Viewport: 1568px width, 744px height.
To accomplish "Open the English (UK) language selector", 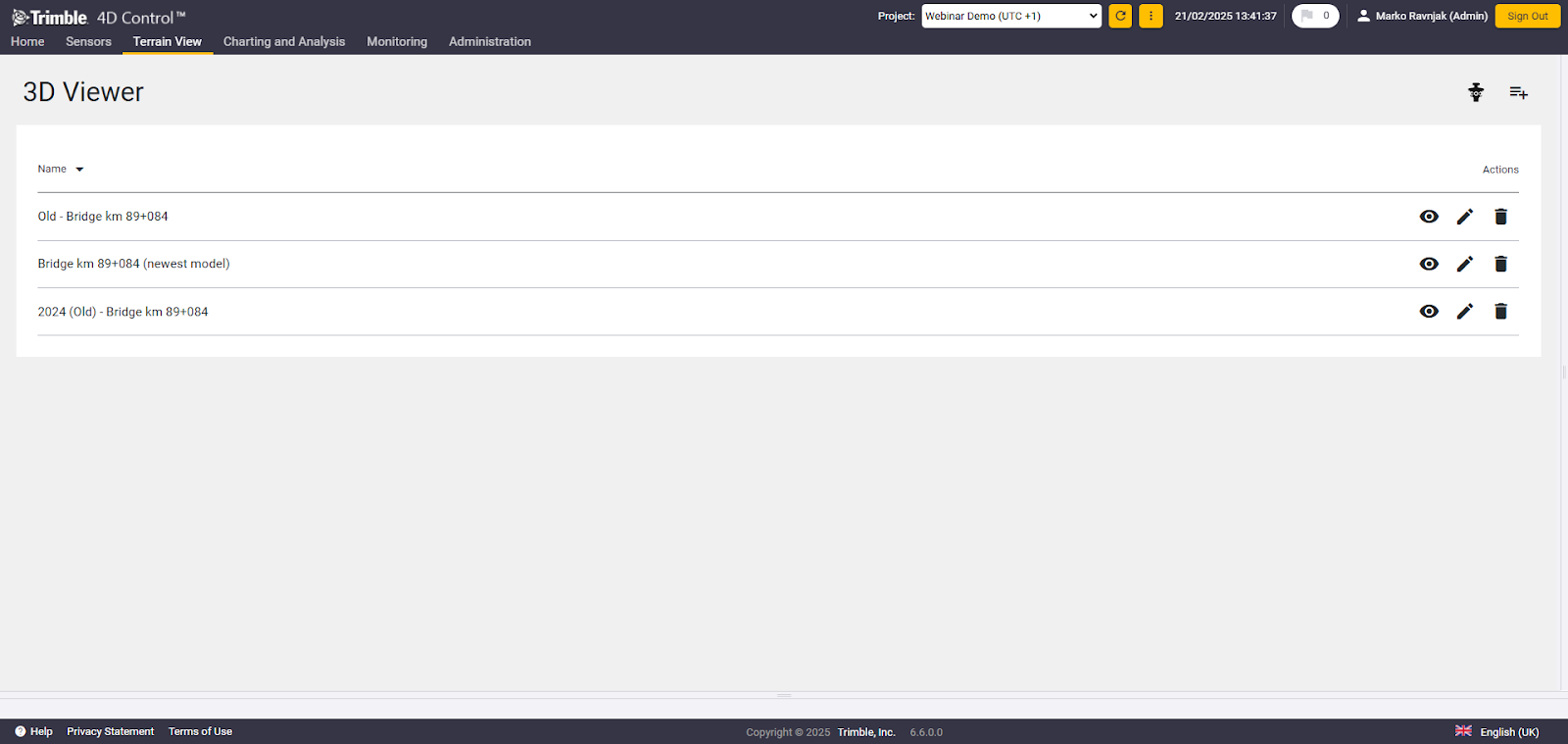I will click(1497, 731).
